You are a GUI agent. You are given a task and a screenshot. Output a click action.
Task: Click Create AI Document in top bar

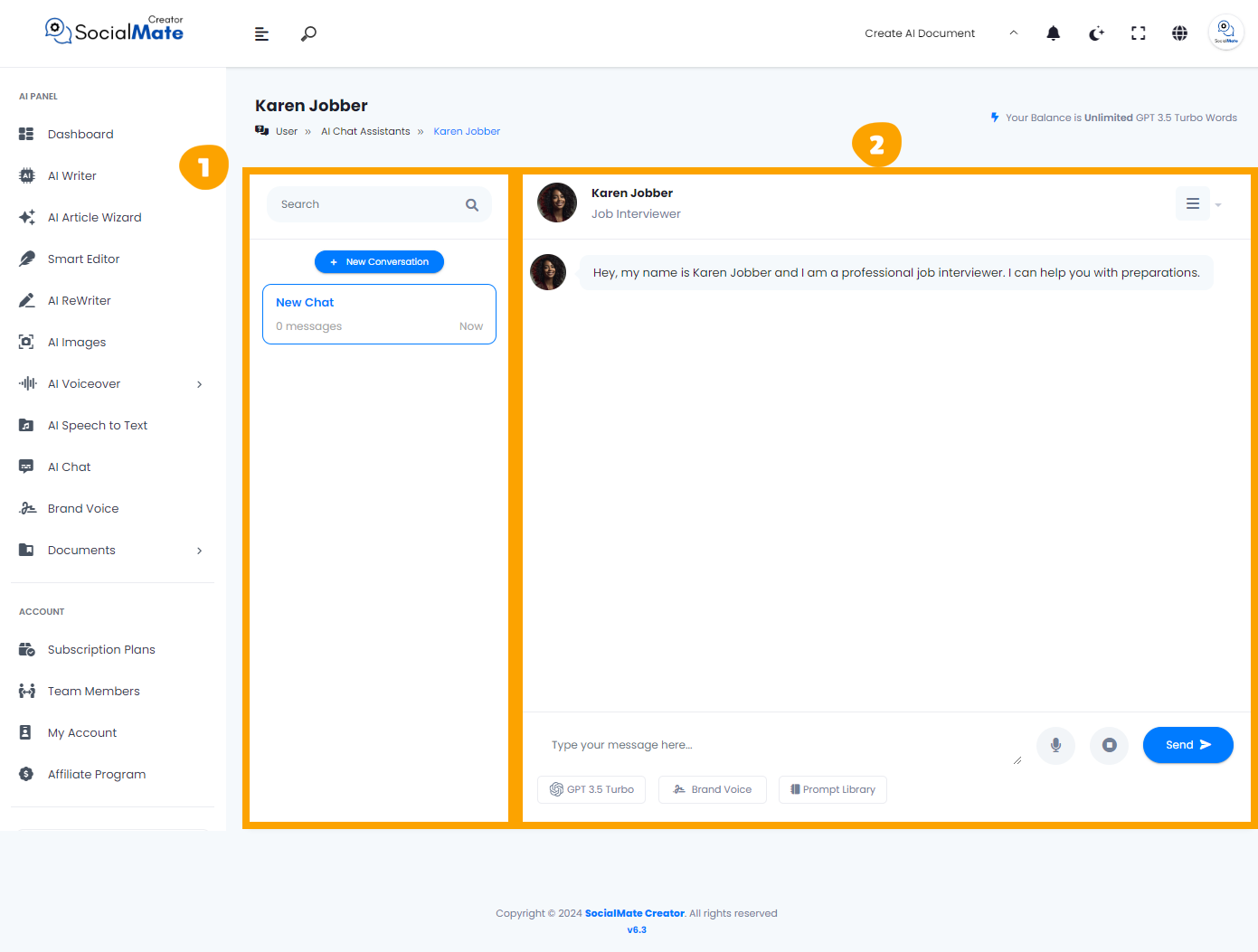(x=920, y=33)
